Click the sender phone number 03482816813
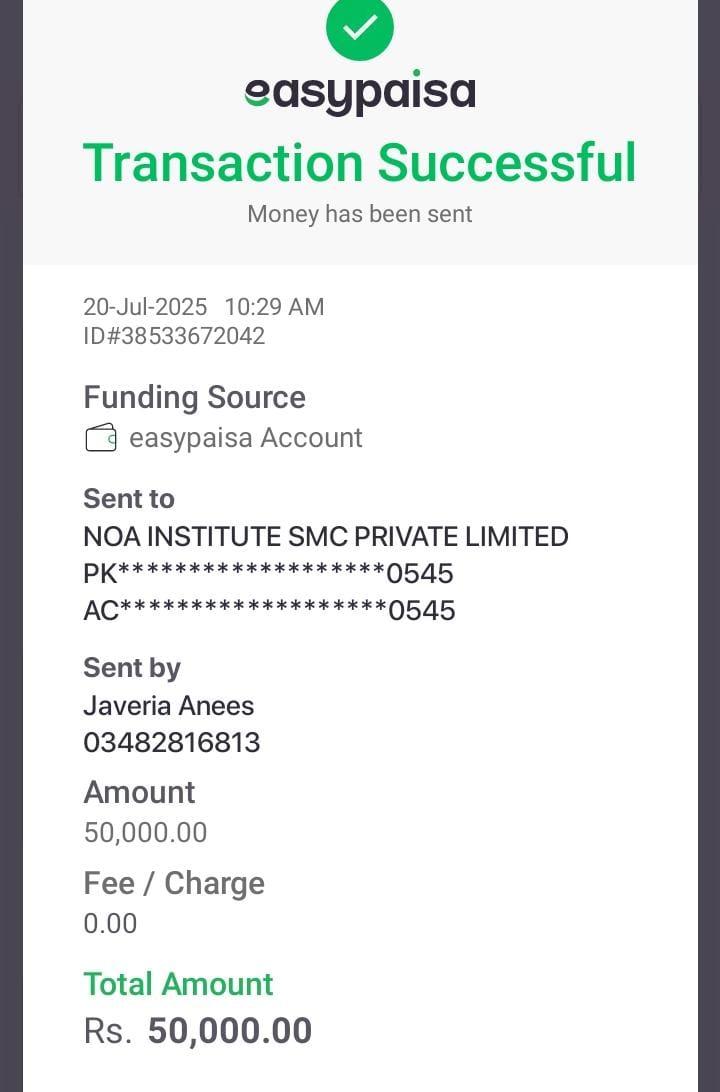Screen dimensions: 720x1092 pos(171,743)
